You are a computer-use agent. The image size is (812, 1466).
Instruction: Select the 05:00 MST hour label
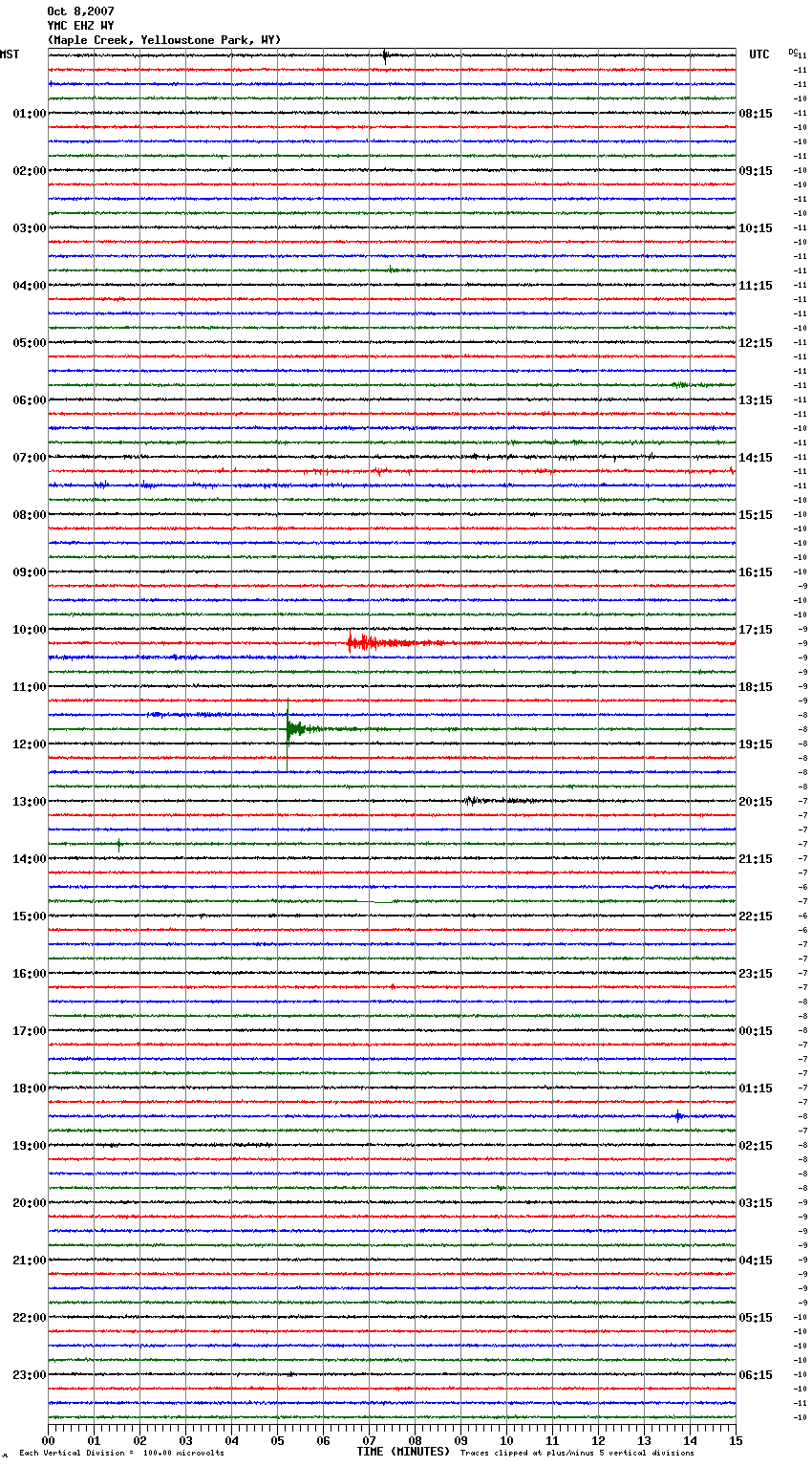tap(30, 343)
